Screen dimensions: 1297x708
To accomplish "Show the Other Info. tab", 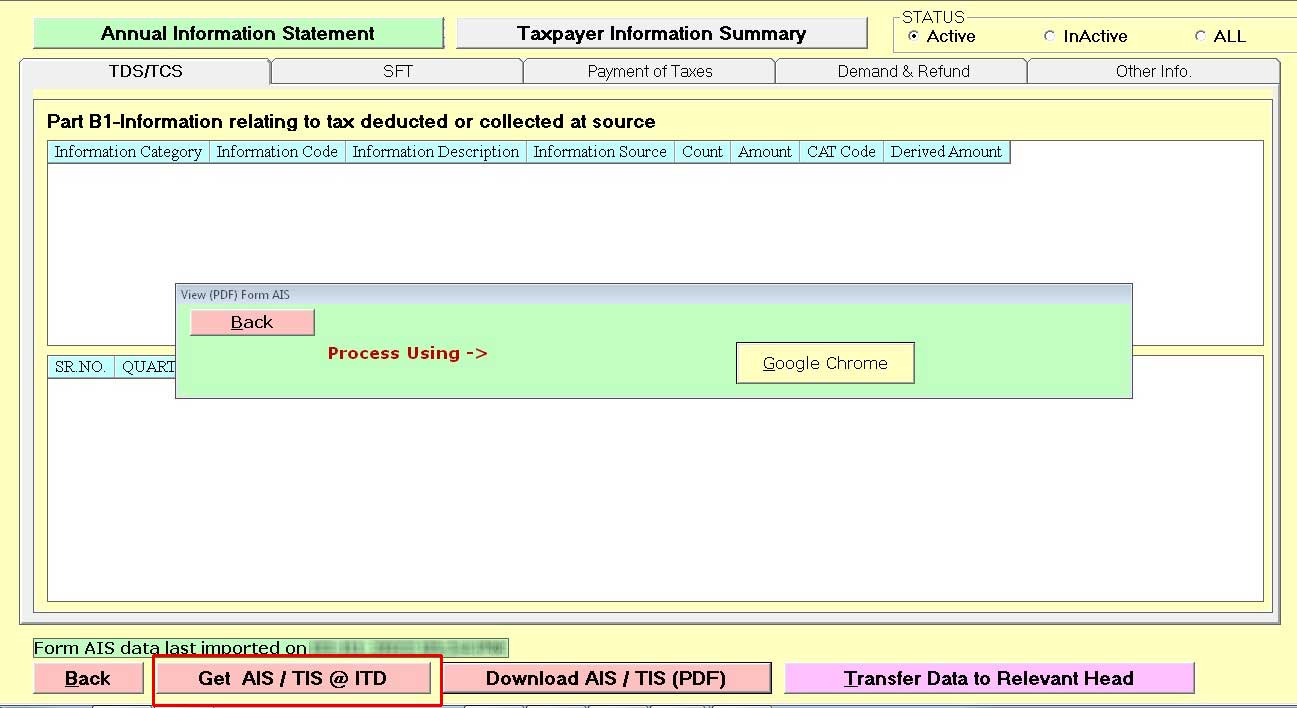I will coord(1153,72).
